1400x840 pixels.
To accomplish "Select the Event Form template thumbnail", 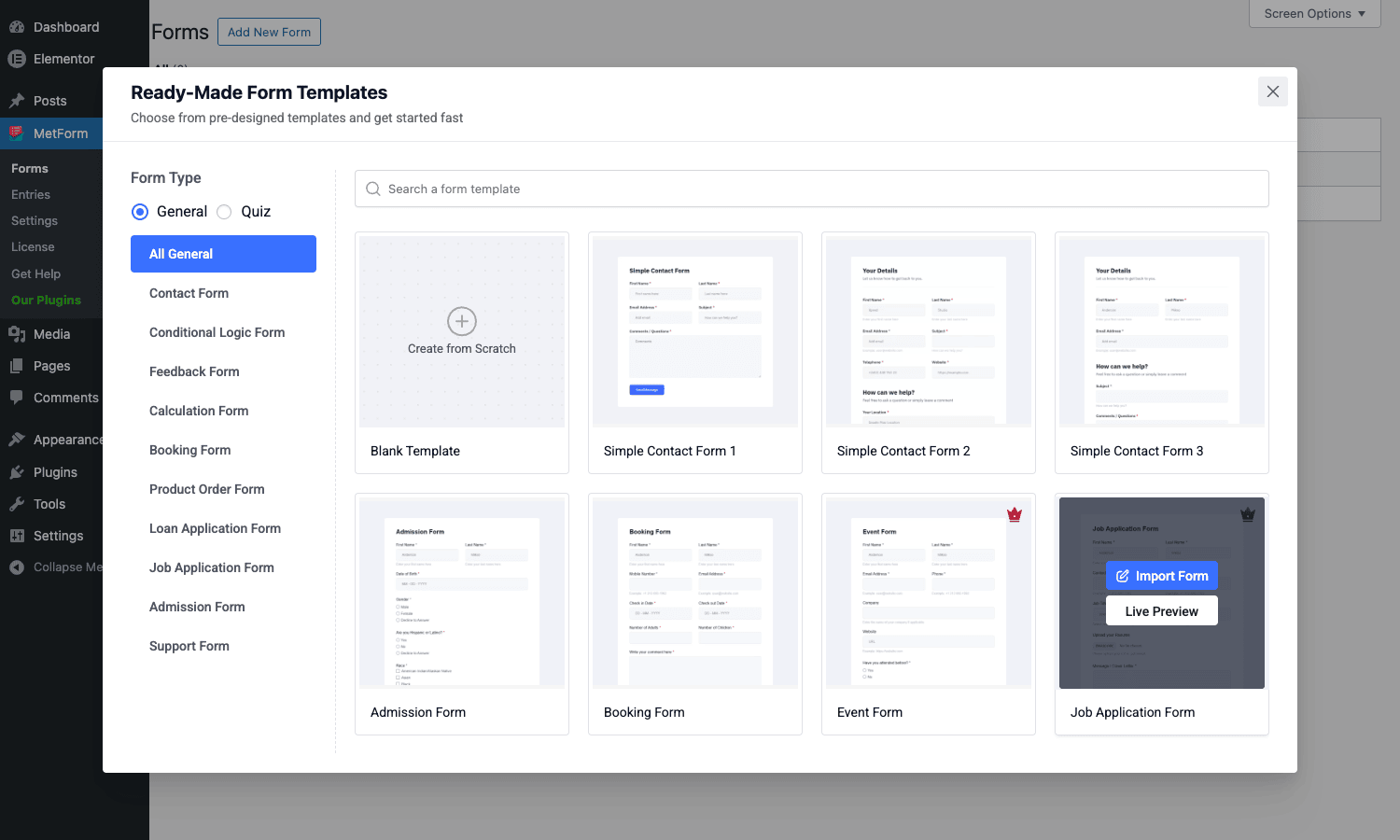I will coord(929,593).
